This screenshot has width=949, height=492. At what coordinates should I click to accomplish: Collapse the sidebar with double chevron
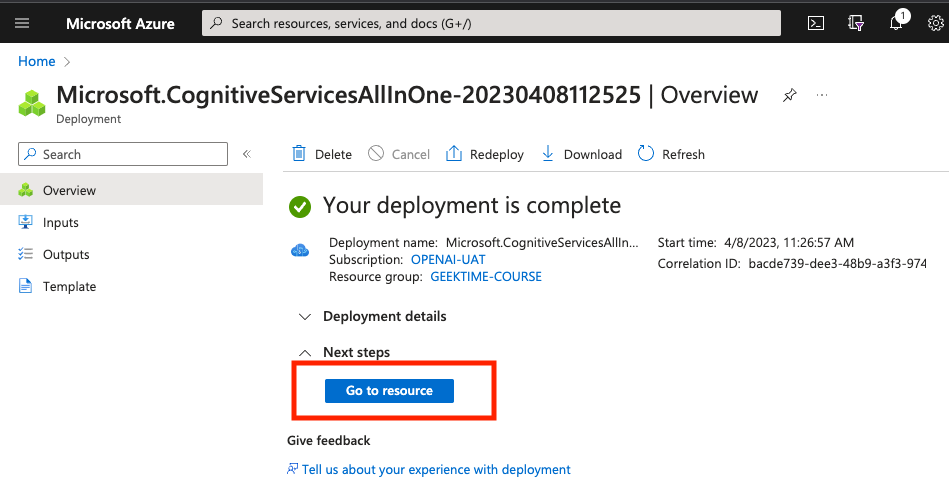click(x=247, y=154)
